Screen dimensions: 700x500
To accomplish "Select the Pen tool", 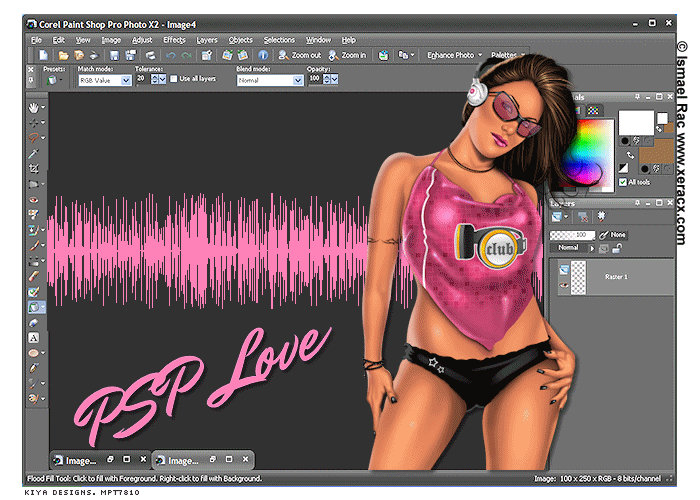I will (x=33, y=368).
